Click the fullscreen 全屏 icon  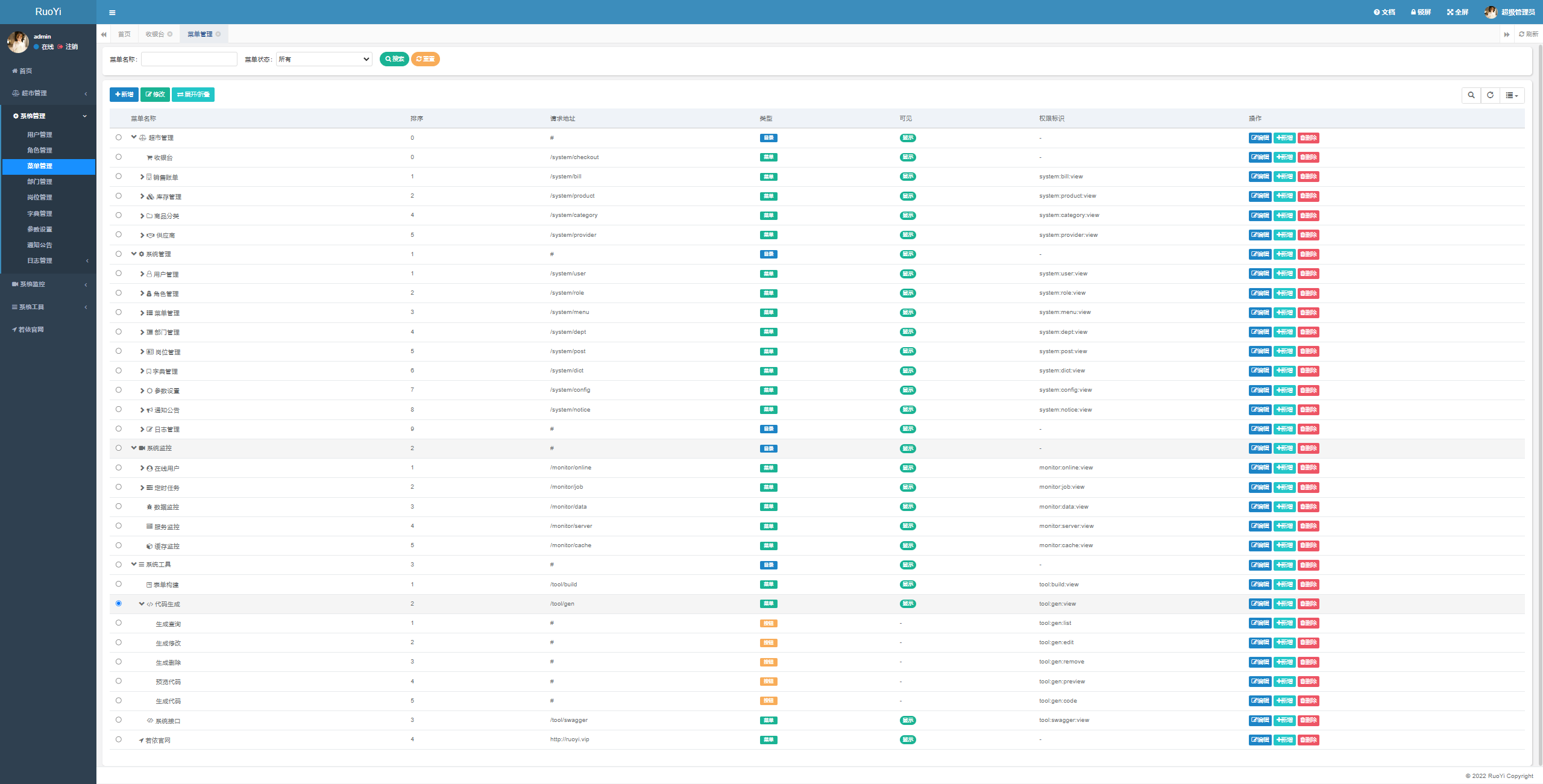pos(1450,12)
